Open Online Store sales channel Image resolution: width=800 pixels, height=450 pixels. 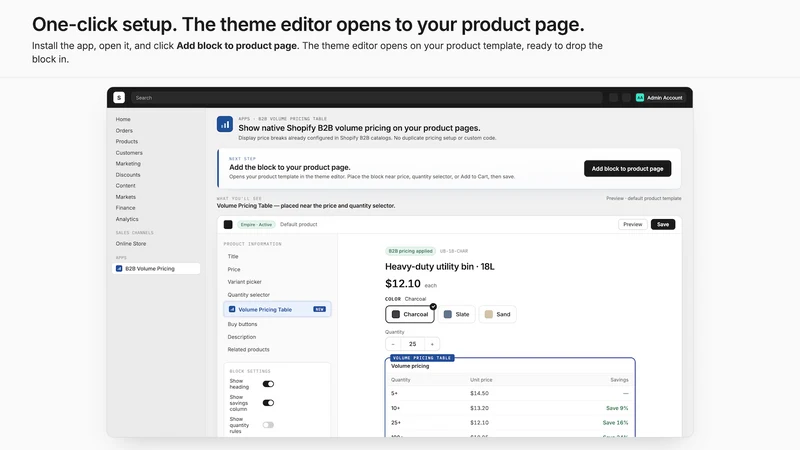click(131, 243)
